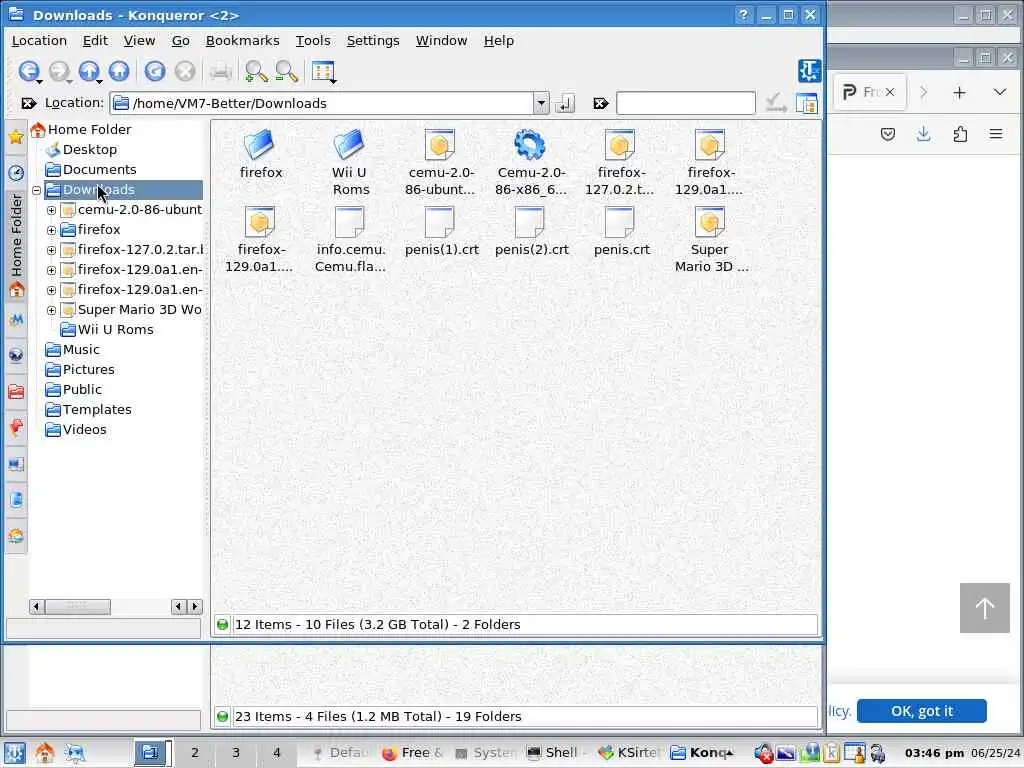Screen dimensions: 1024x768
Task: Expand the firefox folder tree node
Action: [x=52, y=230]
